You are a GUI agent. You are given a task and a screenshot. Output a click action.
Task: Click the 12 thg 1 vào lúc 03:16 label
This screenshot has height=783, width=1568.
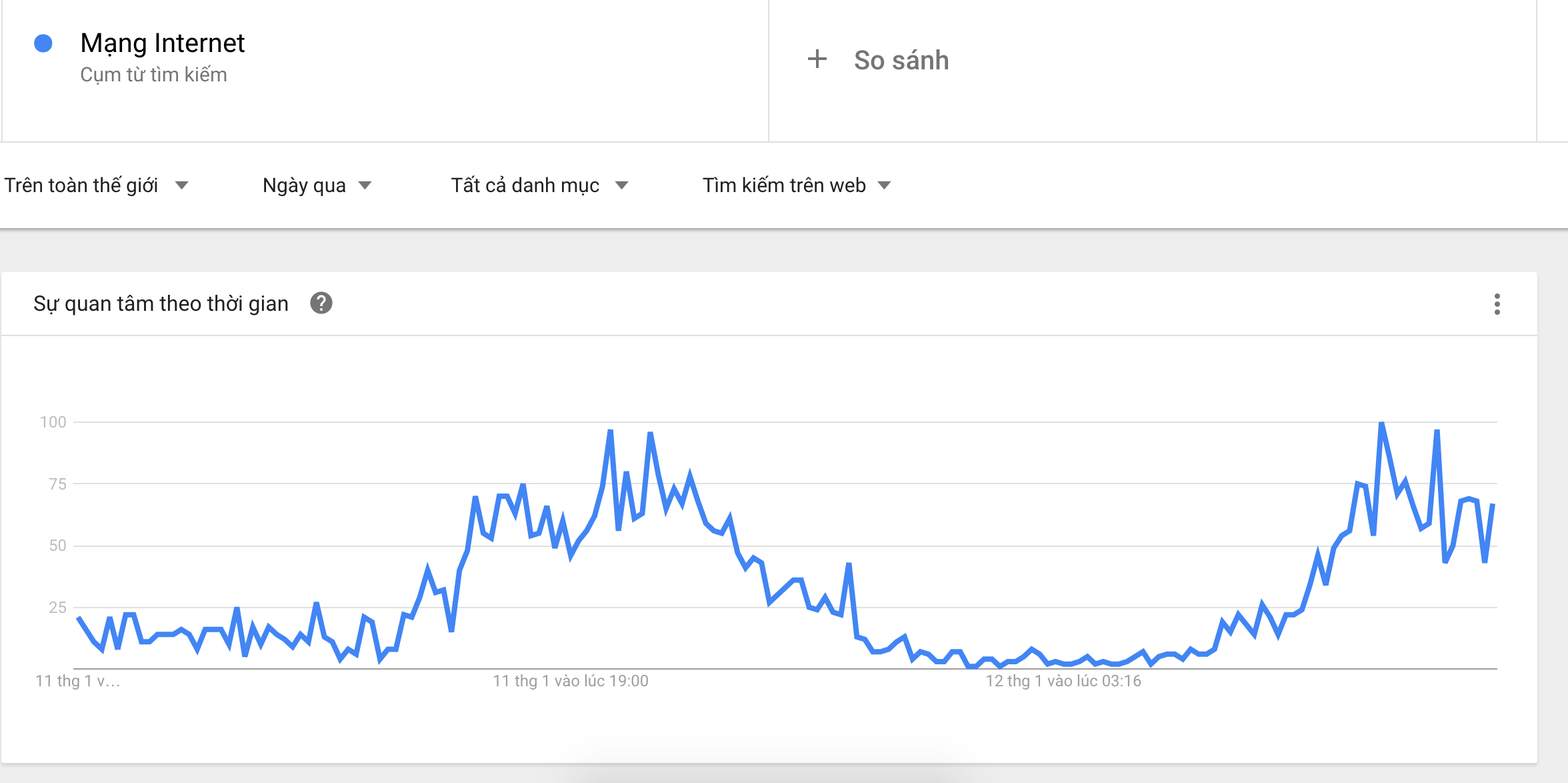(1063, 681)
